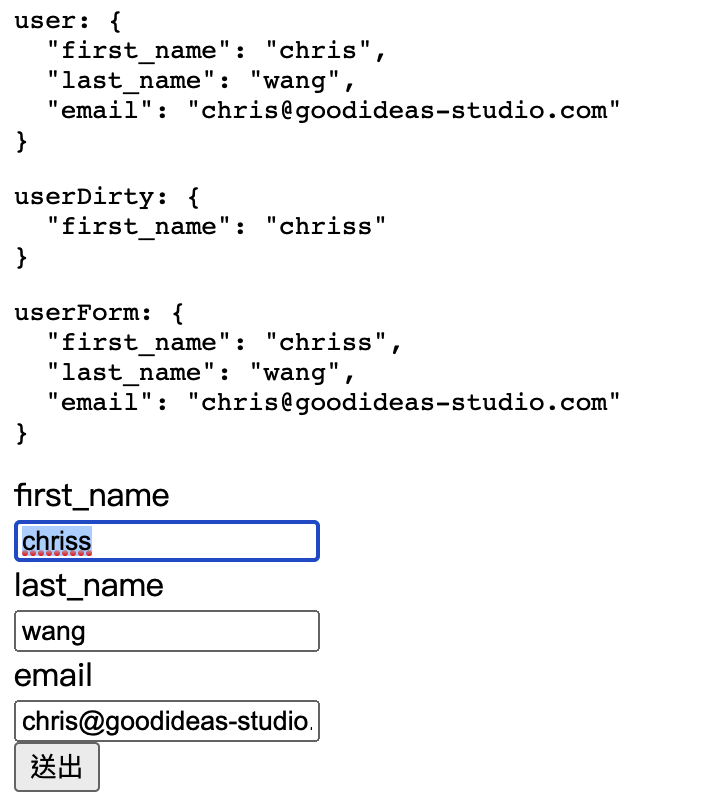Click the first_name label above the form input
This screenshot has width=702, height=802.
coord(92,496)
